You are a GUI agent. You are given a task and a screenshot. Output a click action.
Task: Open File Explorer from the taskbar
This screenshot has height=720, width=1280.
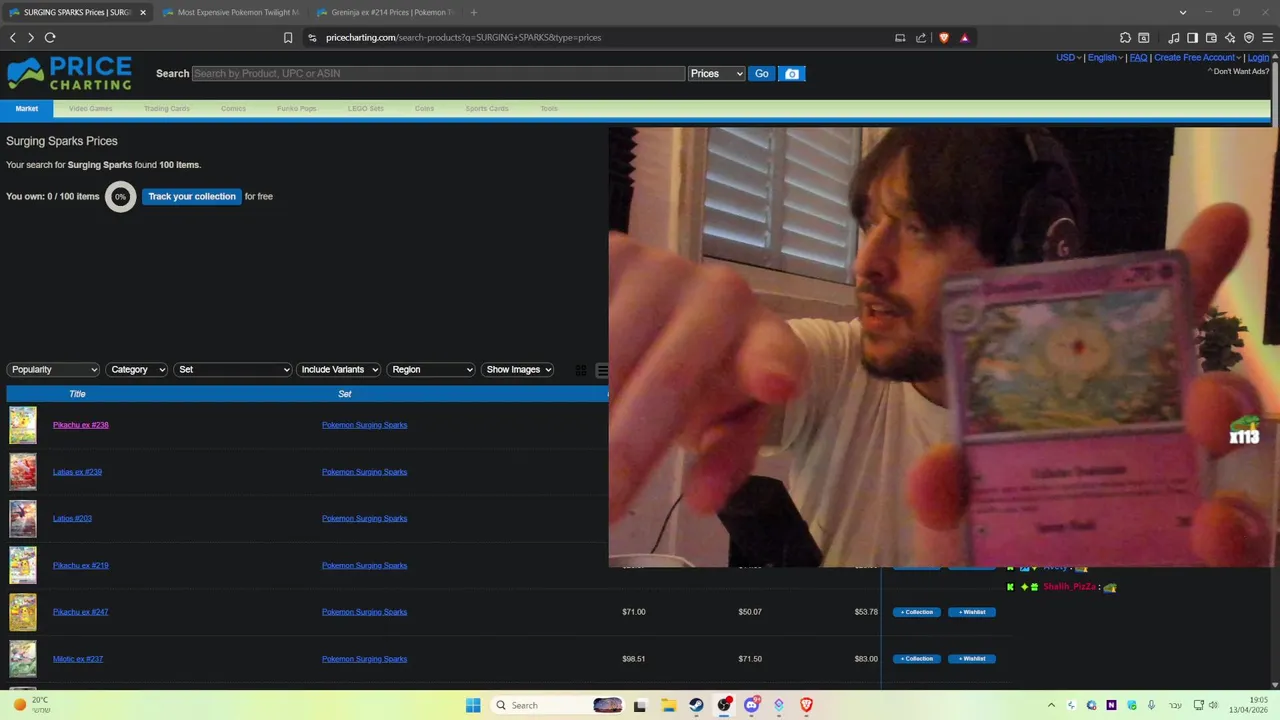pyautogui.click(x=668, y=705)
